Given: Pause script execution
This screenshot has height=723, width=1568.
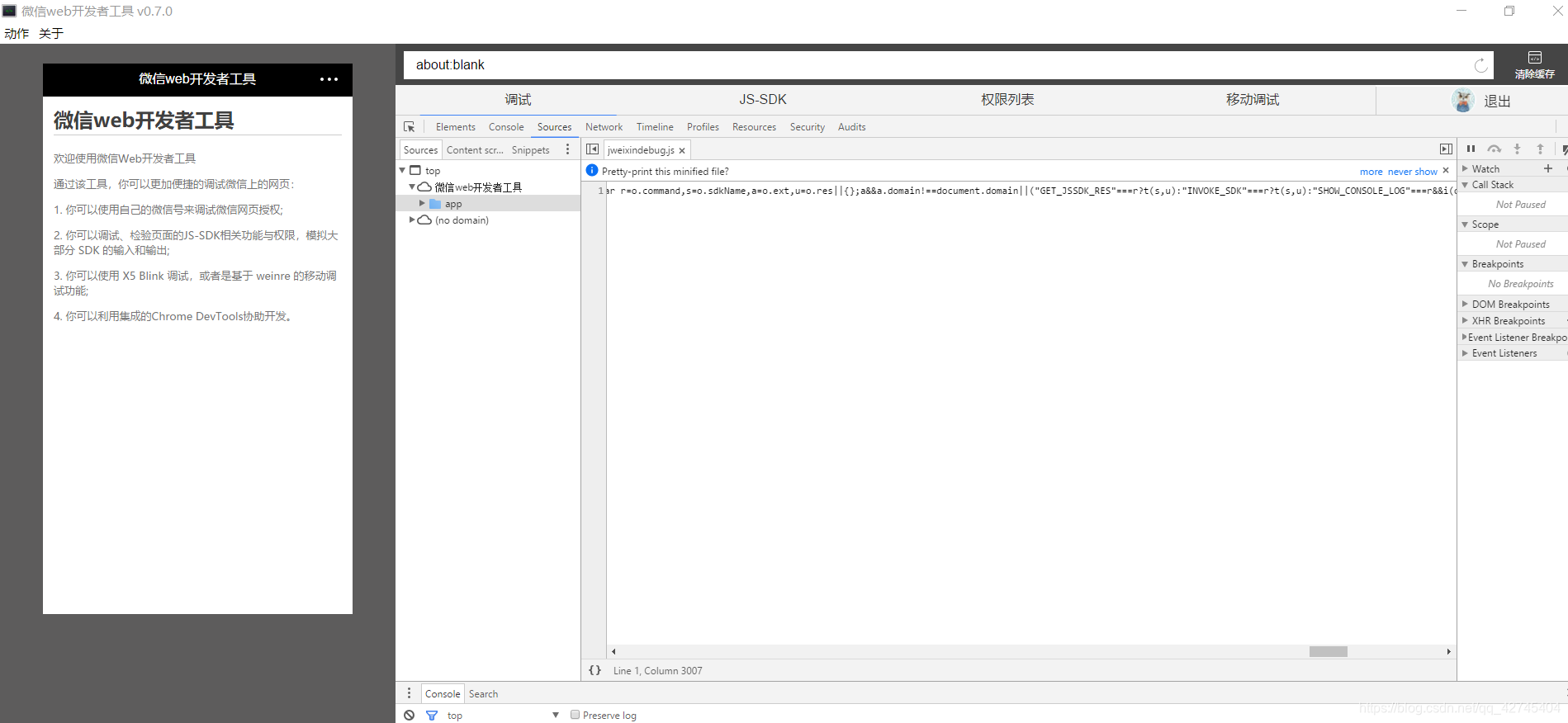Looking at the screenshot, I should click(x=1471, y=149).
